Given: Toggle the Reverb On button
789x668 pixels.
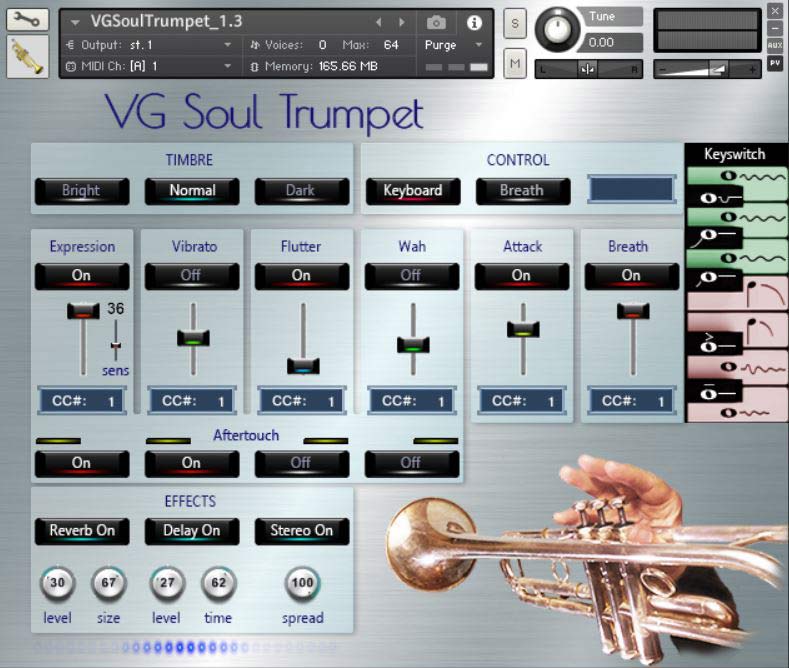Looking at the screenshot, I should [x=82, y=531].
